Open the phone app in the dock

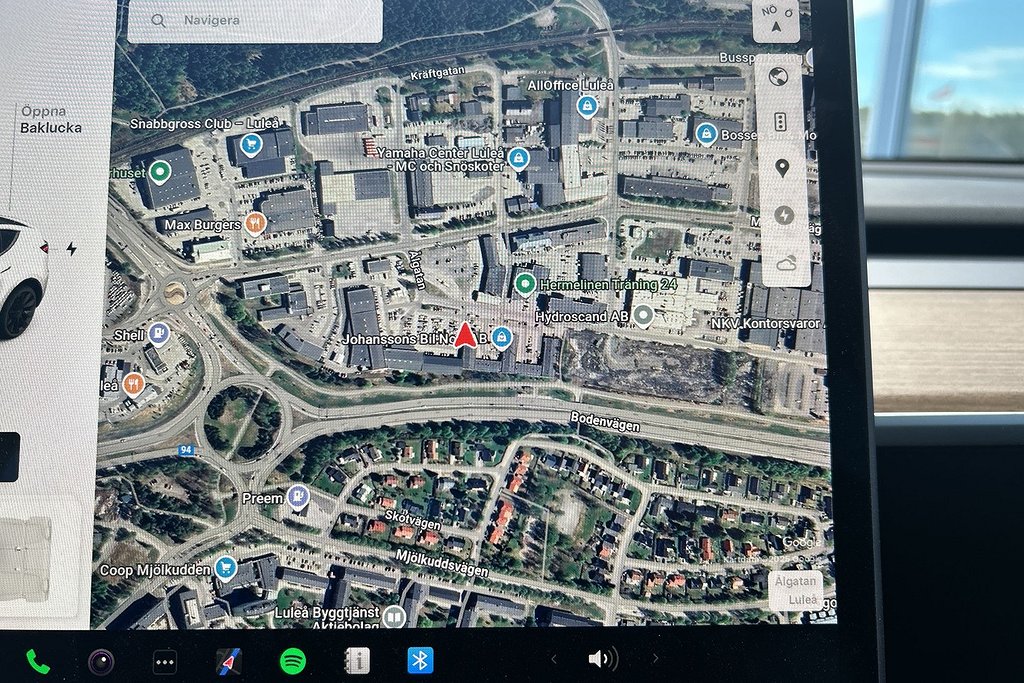(38, 662)
